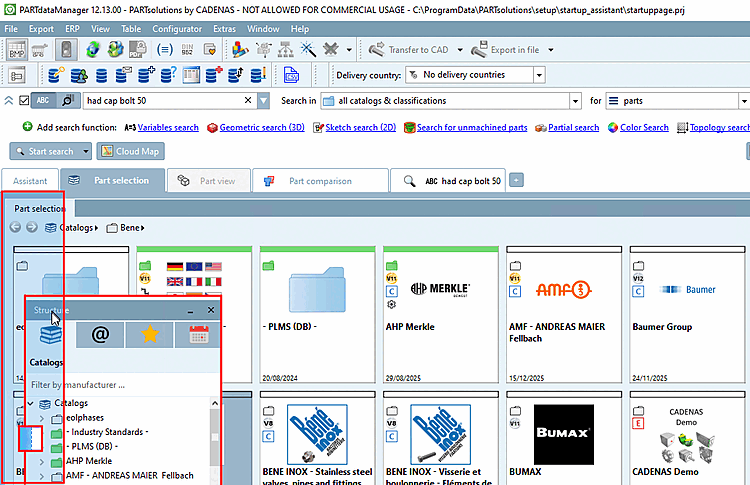Open the star favorites tab in Structure panel
The height and width of the screenshot is (485, 750).
[150, 334]
